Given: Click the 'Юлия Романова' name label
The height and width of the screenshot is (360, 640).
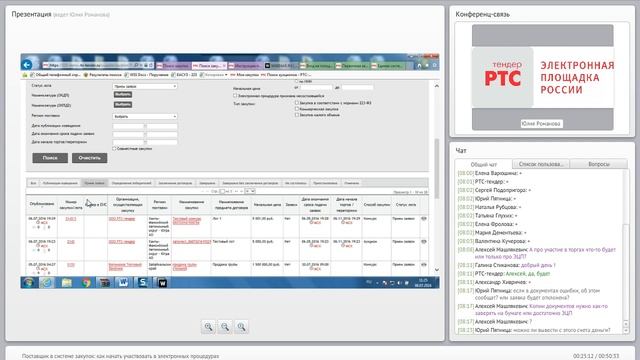Looking at the screenshot, I should pyautogui.click(x=541, y=123).
